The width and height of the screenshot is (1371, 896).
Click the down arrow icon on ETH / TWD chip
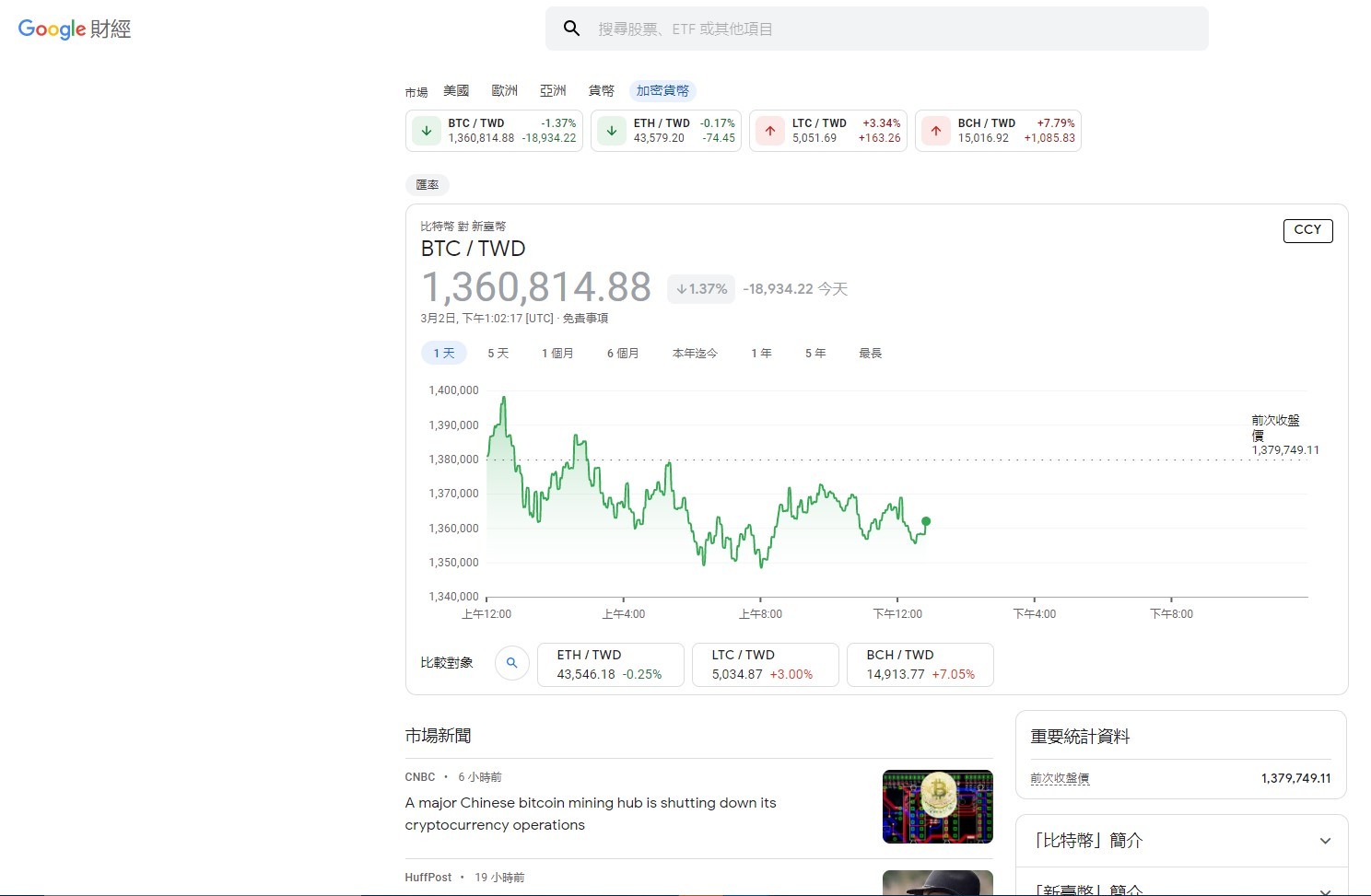tap(612, 131)
